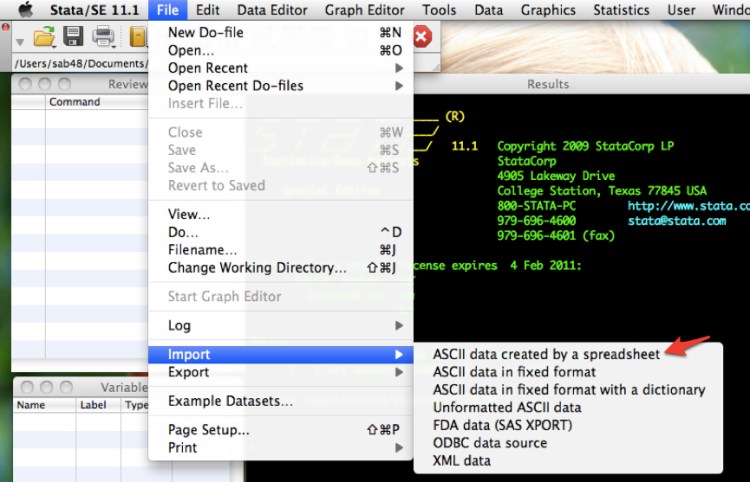The image size is (750, 482).
Task: Click Example Datasets menu entry
Action: (x=230, y=401)
